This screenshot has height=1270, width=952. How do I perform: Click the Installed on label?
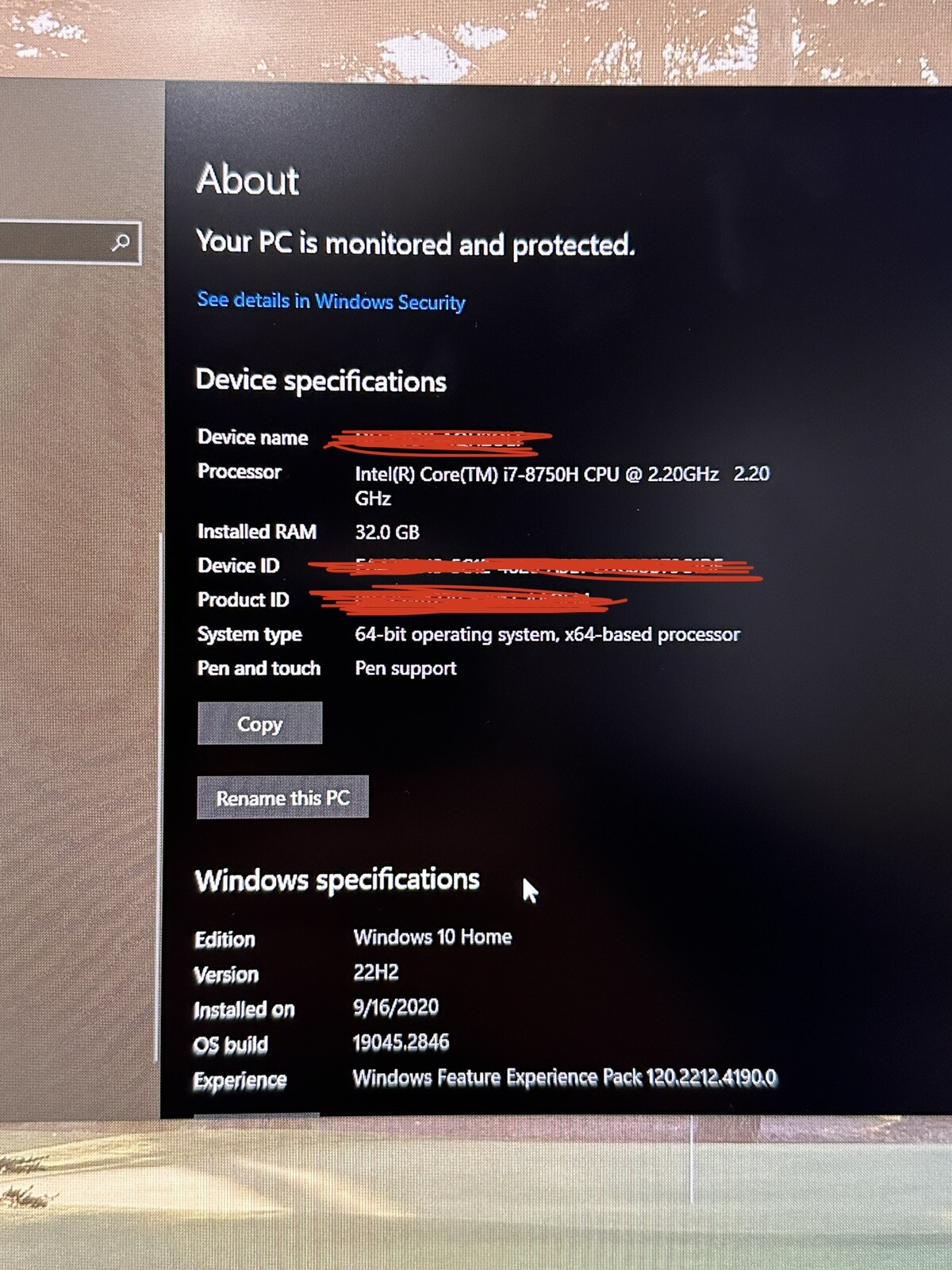244,1010
